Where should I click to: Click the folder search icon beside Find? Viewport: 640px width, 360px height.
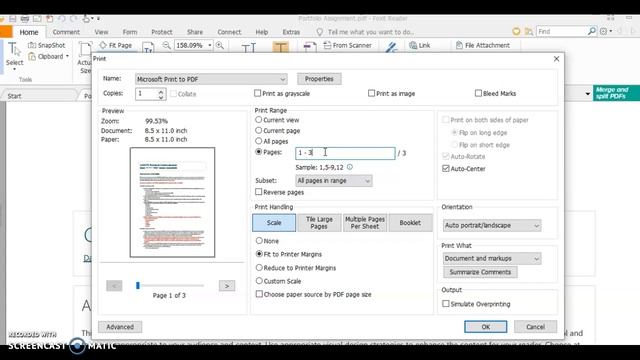click(x=529, y=31)
